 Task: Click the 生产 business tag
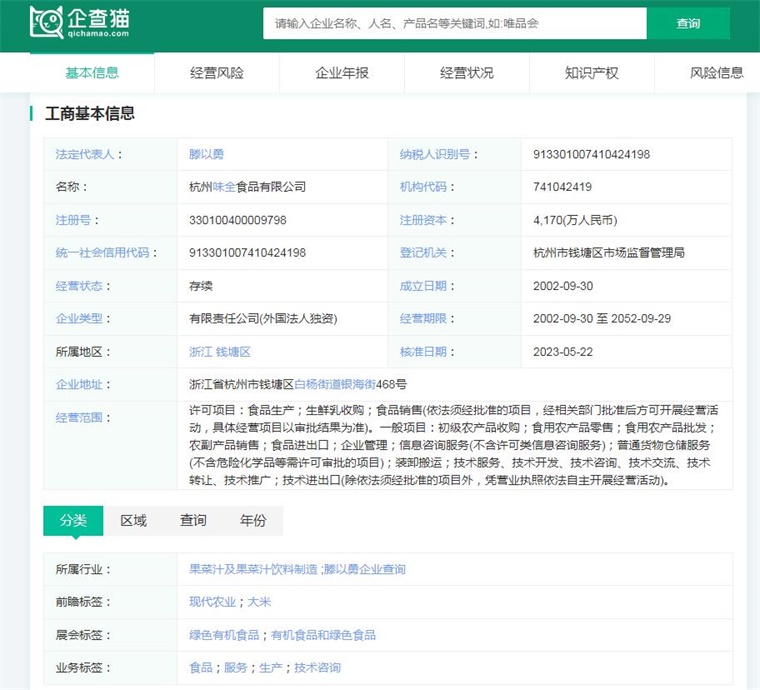point(270,668)
